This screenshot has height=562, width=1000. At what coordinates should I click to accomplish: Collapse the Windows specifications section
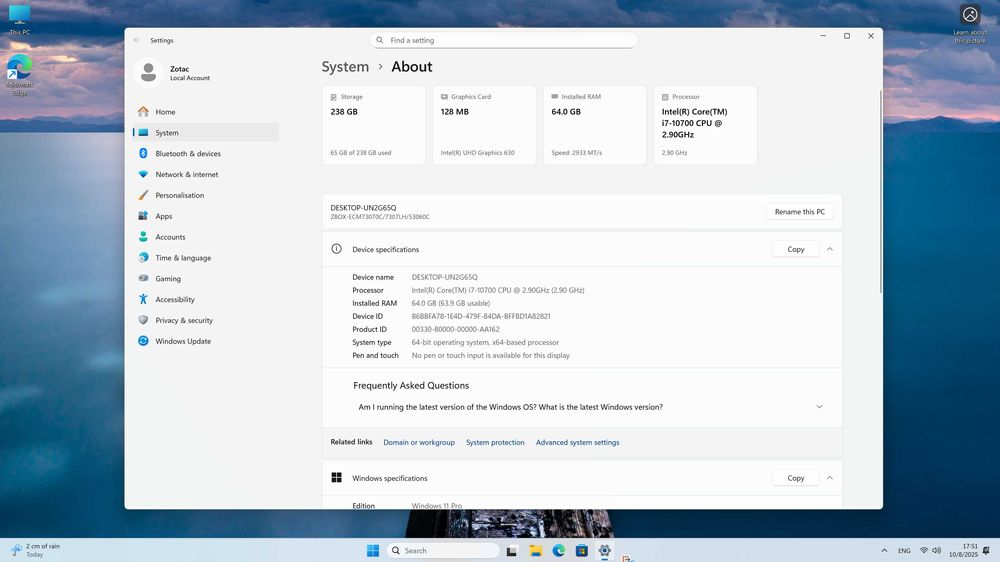point(830,478)
